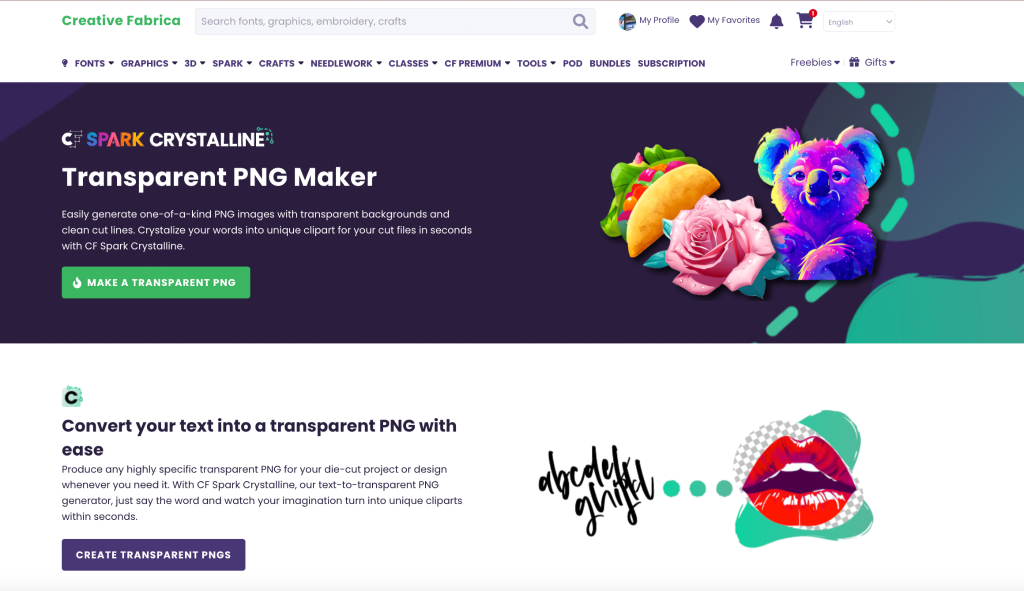Expand the Freebies dropdown

(x=814, y=63)
